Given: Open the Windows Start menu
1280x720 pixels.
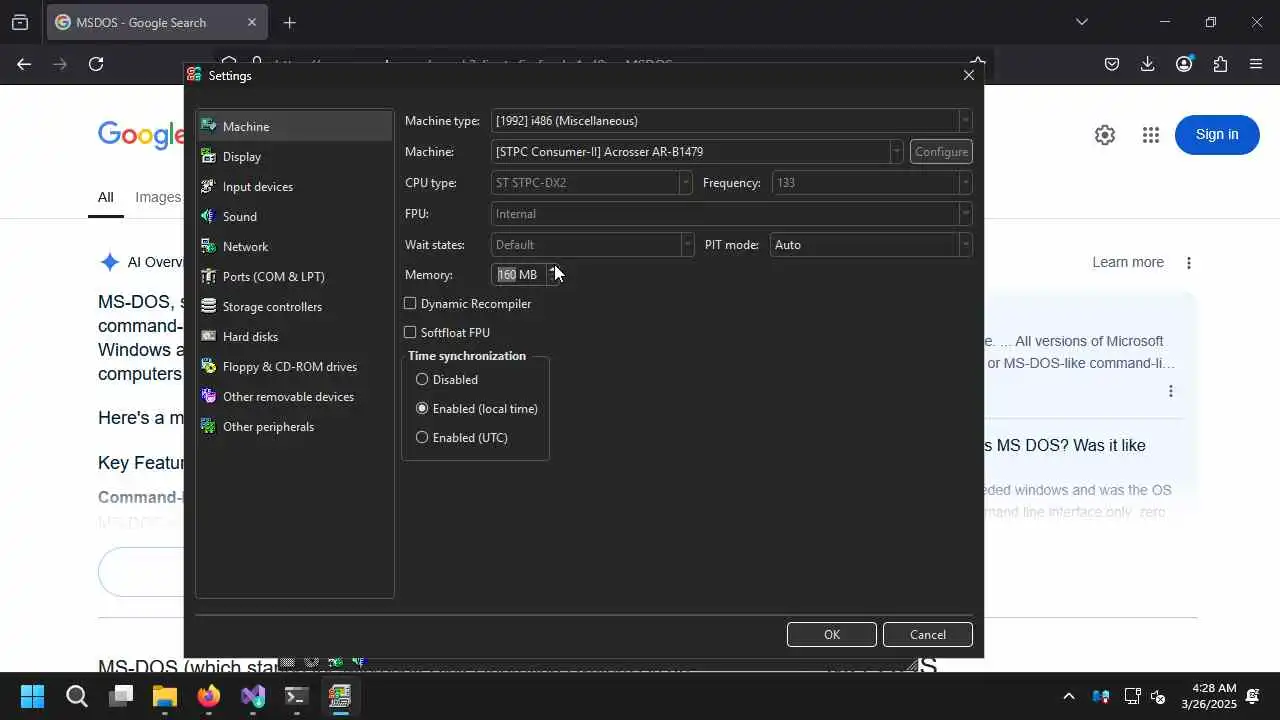Looking at the screenshot, I should tap(32, 696).
